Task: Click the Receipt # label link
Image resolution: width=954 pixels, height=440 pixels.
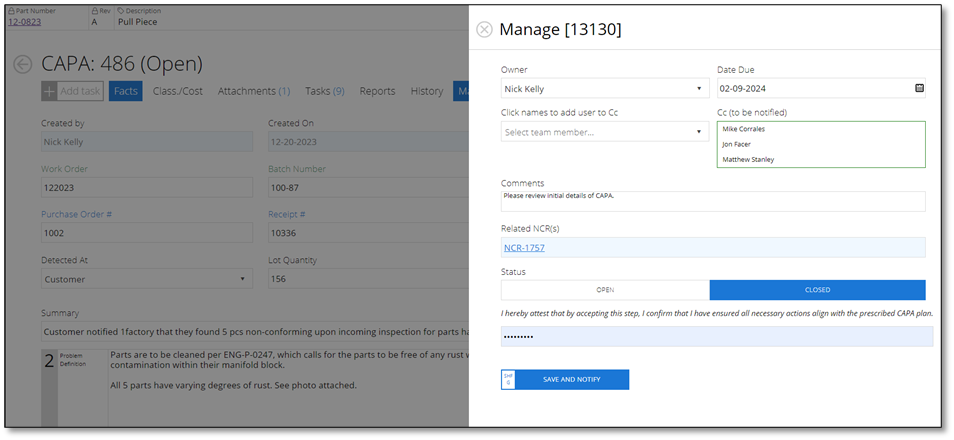Action: [287, 214]
